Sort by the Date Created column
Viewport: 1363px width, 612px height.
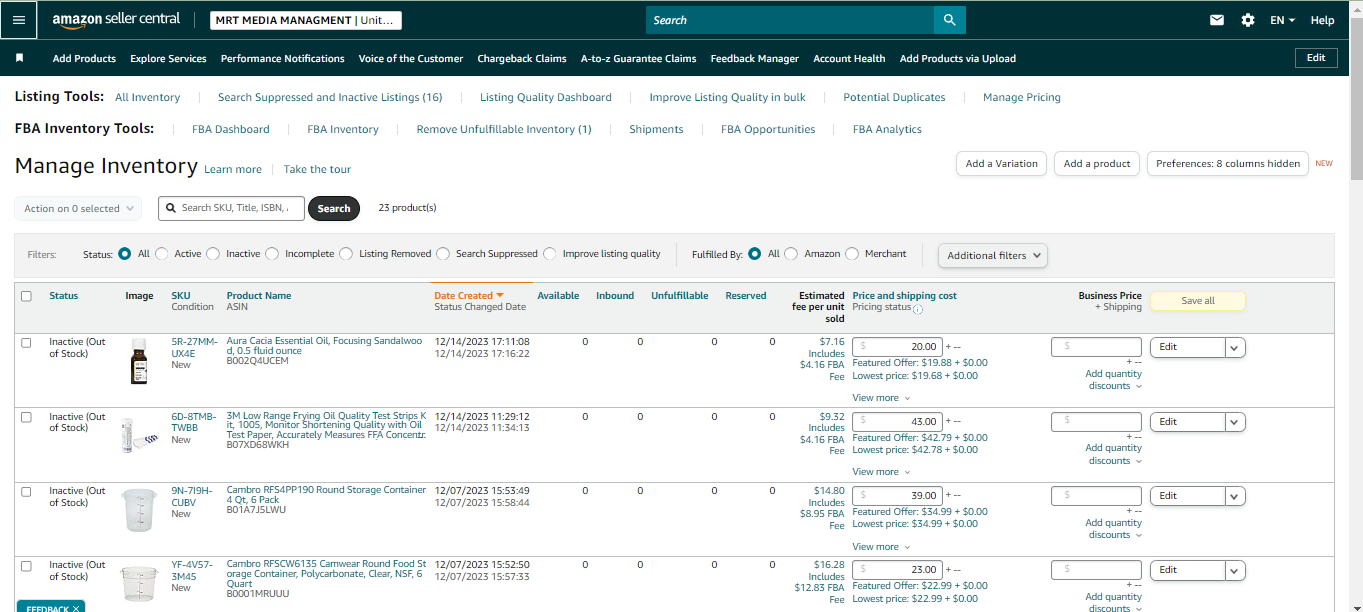click(468, 295)
